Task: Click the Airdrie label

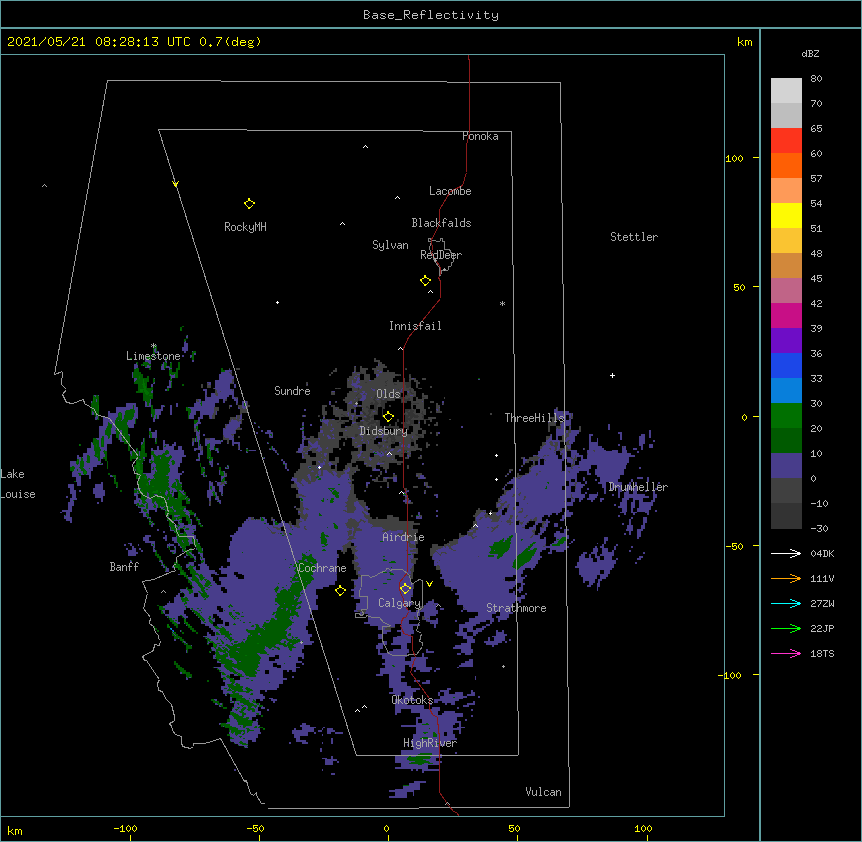Action: (404, 537)
